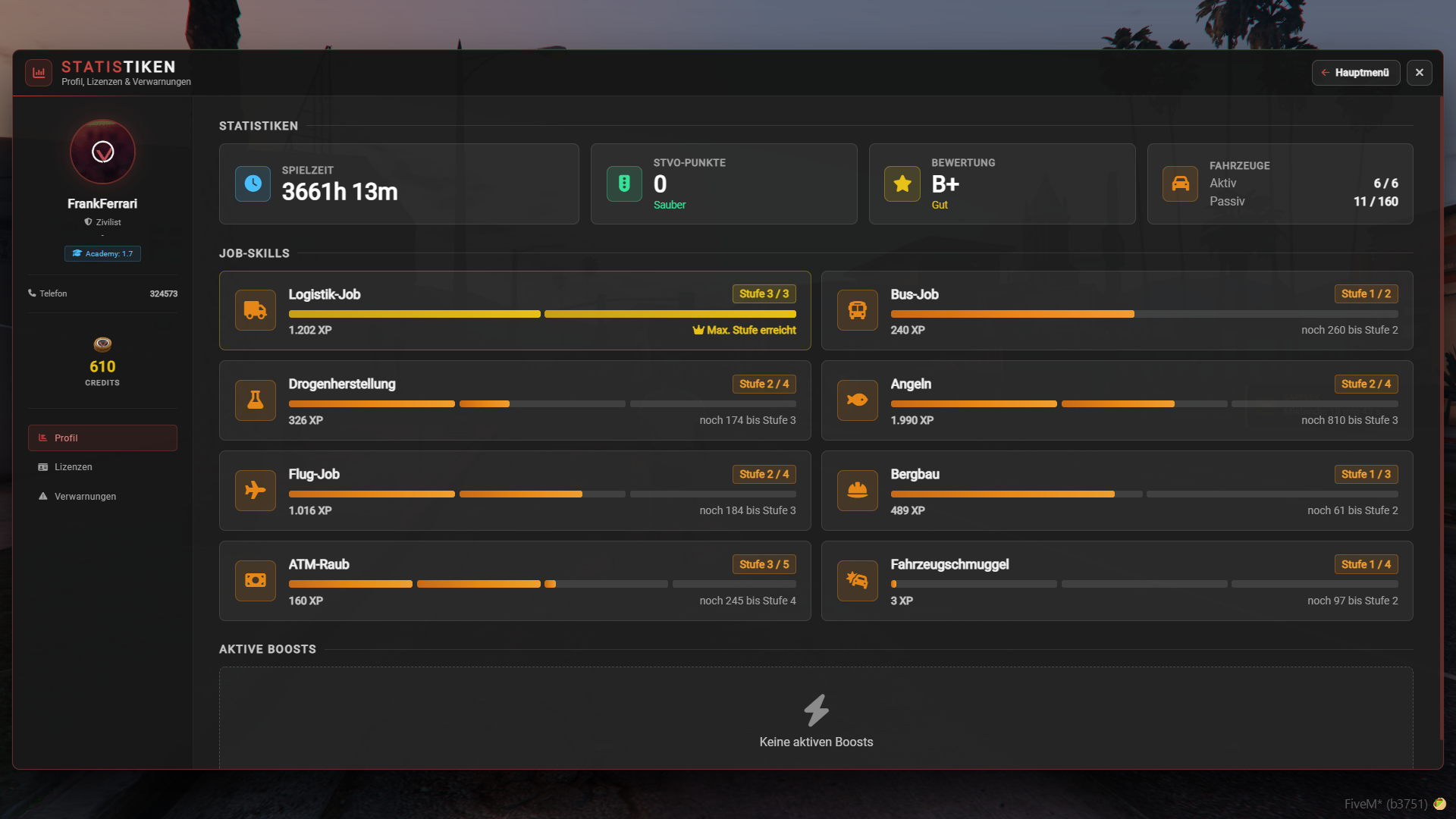
Task: Click the lightning bolt boost icon
Action: click(817, 711)
